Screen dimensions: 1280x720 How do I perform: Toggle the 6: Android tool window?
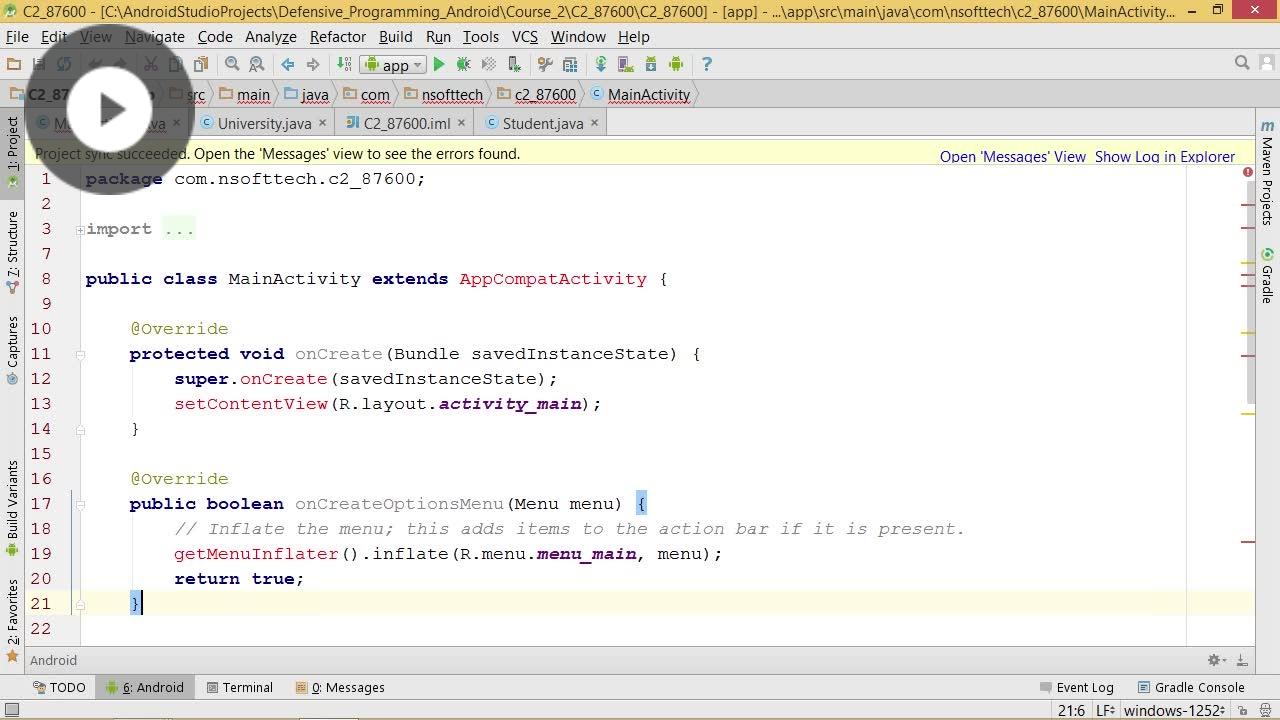145,687
